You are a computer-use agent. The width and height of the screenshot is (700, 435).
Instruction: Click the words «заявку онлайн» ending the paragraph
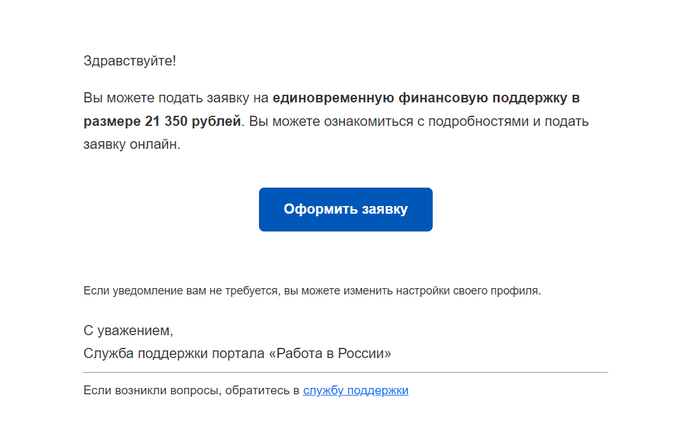[131, 145]
